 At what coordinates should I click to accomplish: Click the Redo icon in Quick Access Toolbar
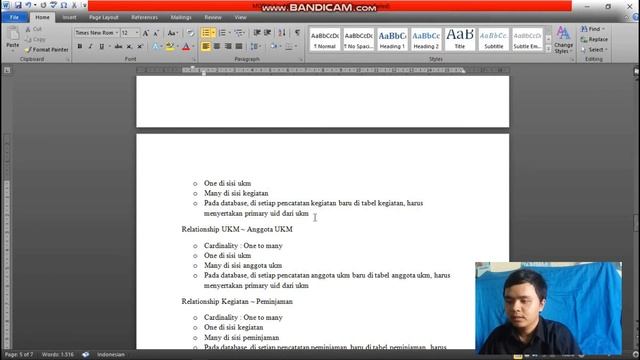(x=43, y=5)
